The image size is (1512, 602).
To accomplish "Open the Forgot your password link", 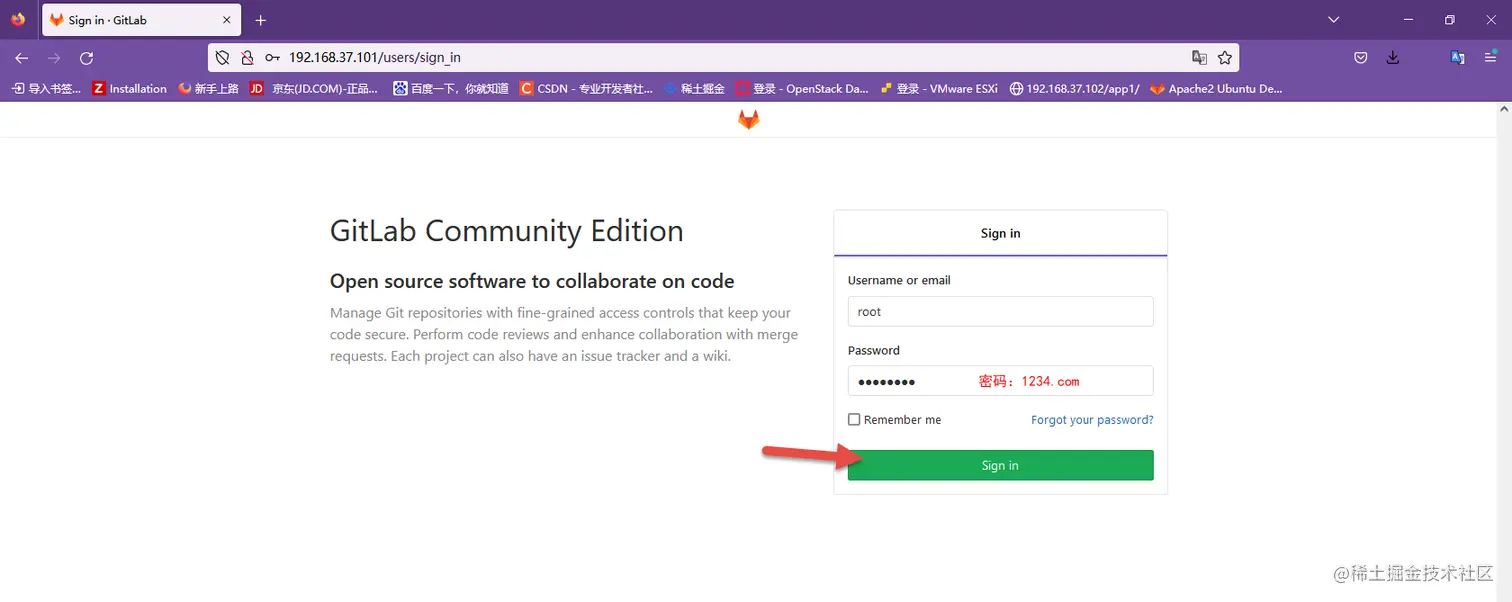I will [1092, 420].
